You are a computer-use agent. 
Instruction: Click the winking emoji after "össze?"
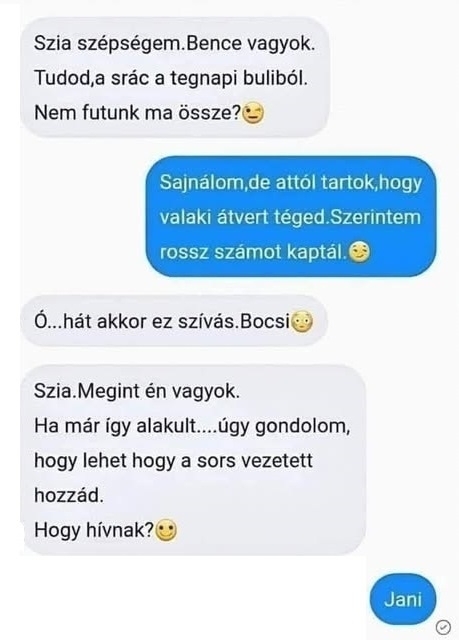253,113
